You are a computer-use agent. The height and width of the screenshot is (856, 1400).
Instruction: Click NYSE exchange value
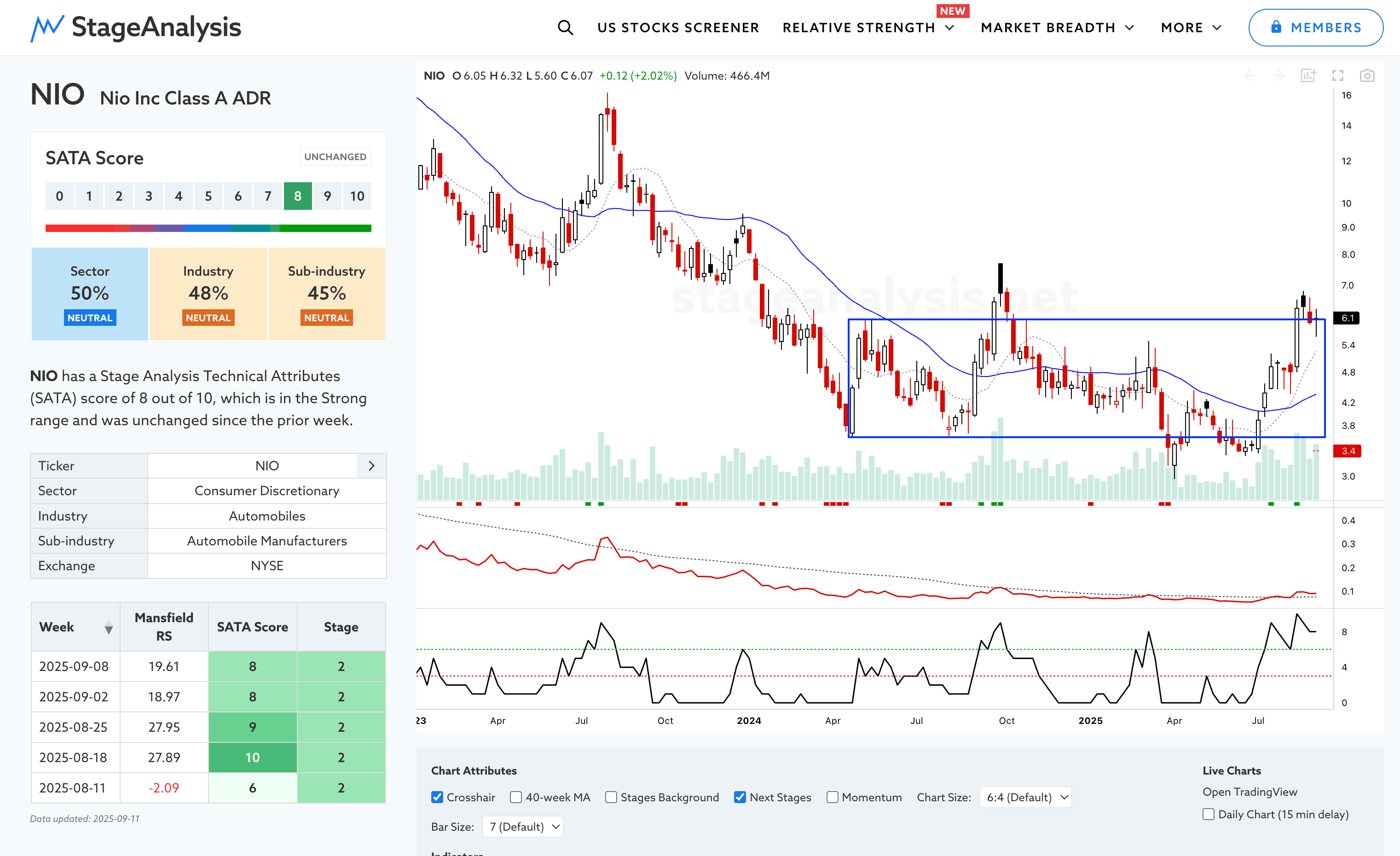(x=266, y=566)
